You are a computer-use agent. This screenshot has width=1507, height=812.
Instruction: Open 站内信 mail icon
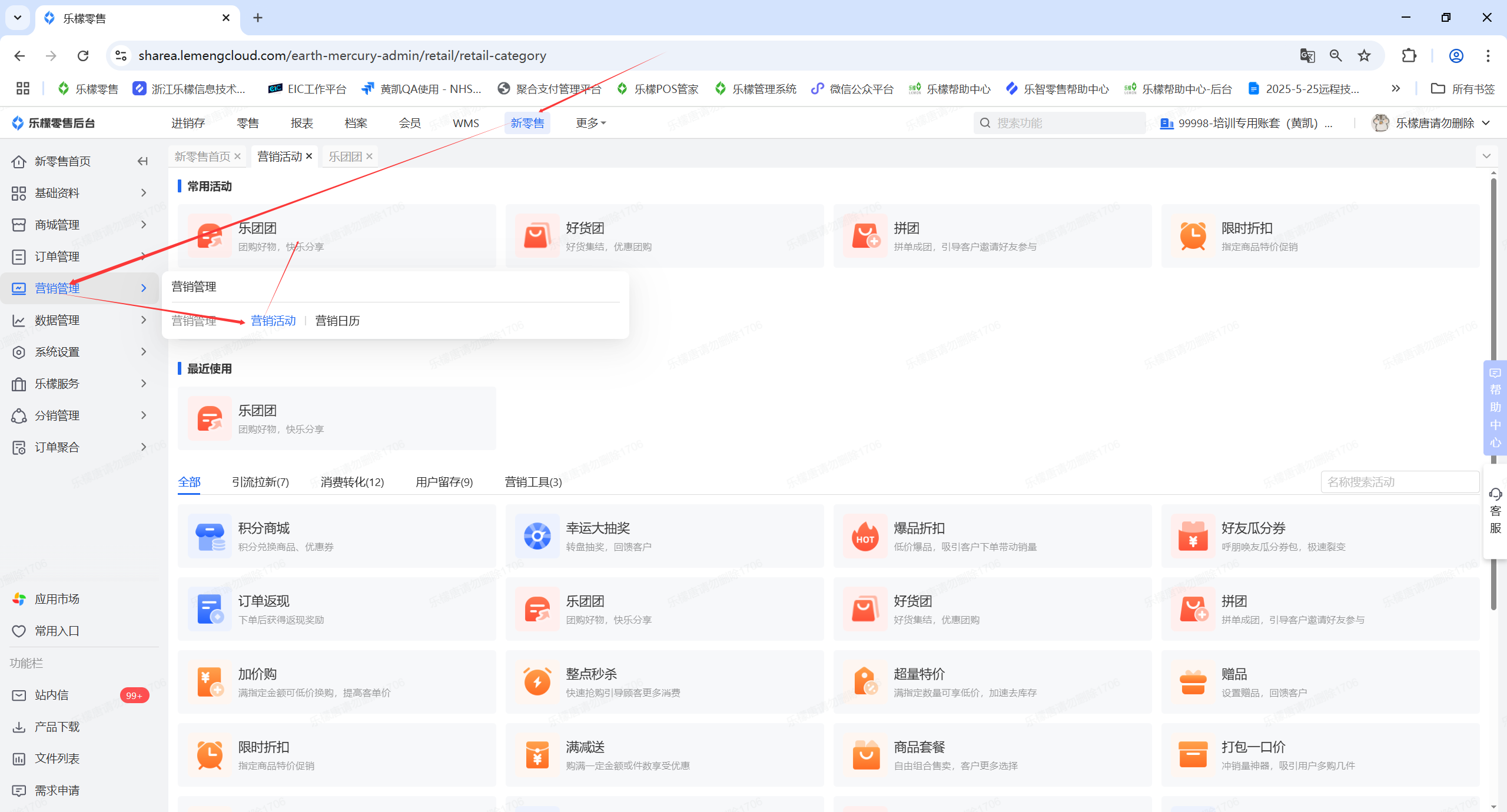click(x=19, y=695)
